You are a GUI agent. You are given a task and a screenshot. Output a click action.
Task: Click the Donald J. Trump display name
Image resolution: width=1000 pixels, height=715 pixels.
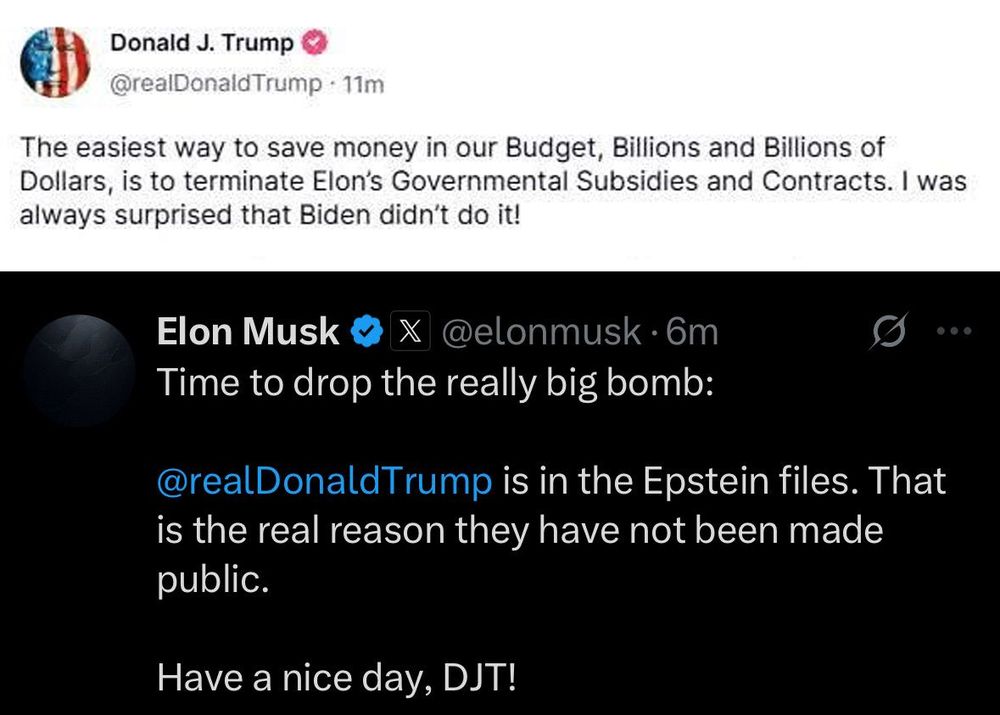tap(202, 43)
